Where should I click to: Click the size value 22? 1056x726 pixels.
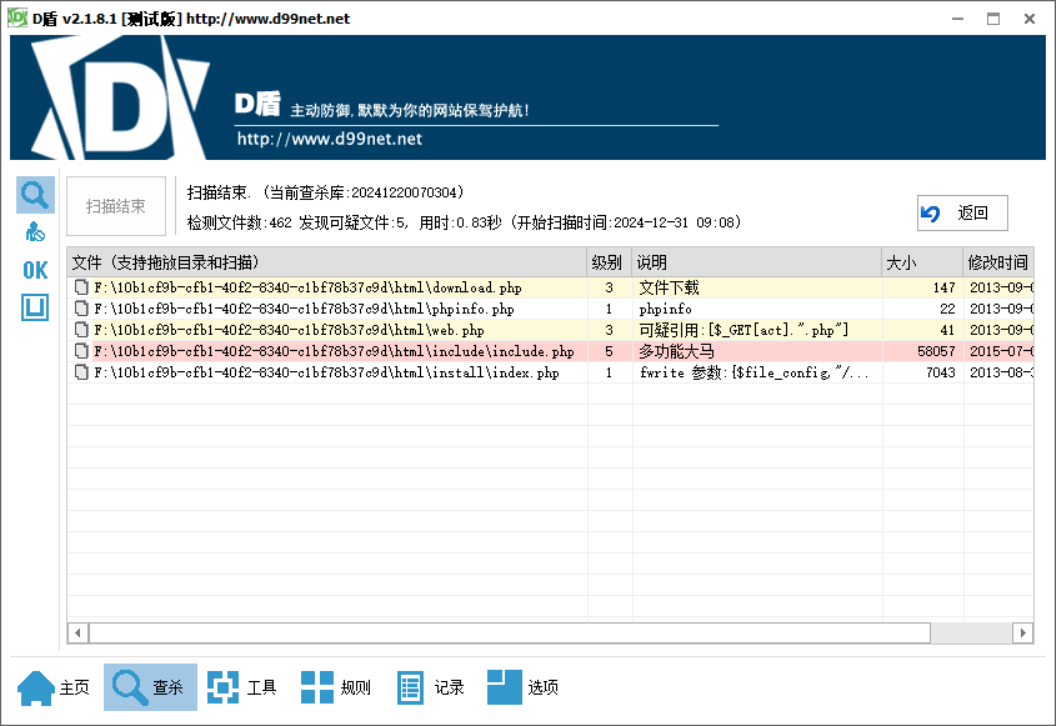click(948, 308)
